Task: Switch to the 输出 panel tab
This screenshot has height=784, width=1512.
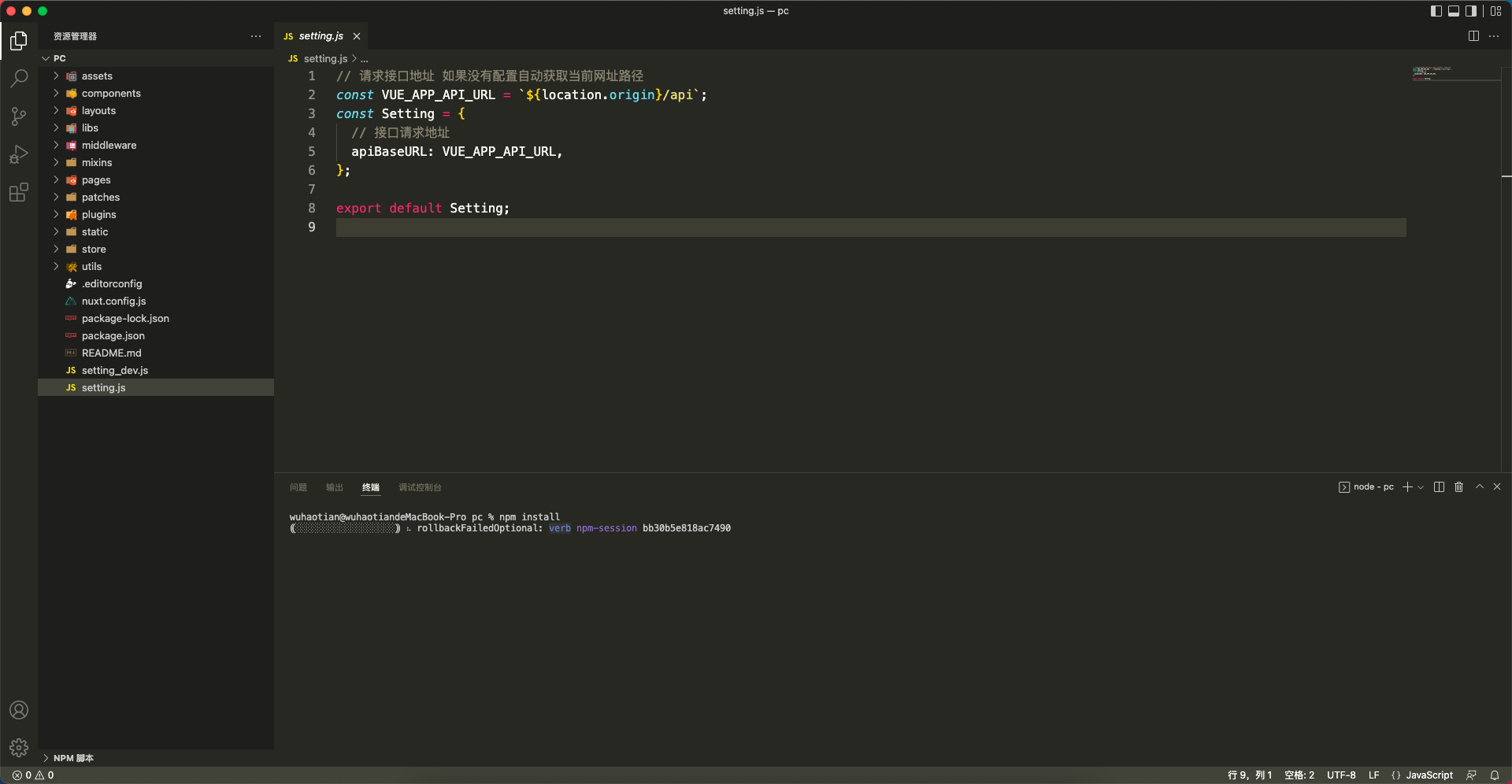Action: point(335,487)
